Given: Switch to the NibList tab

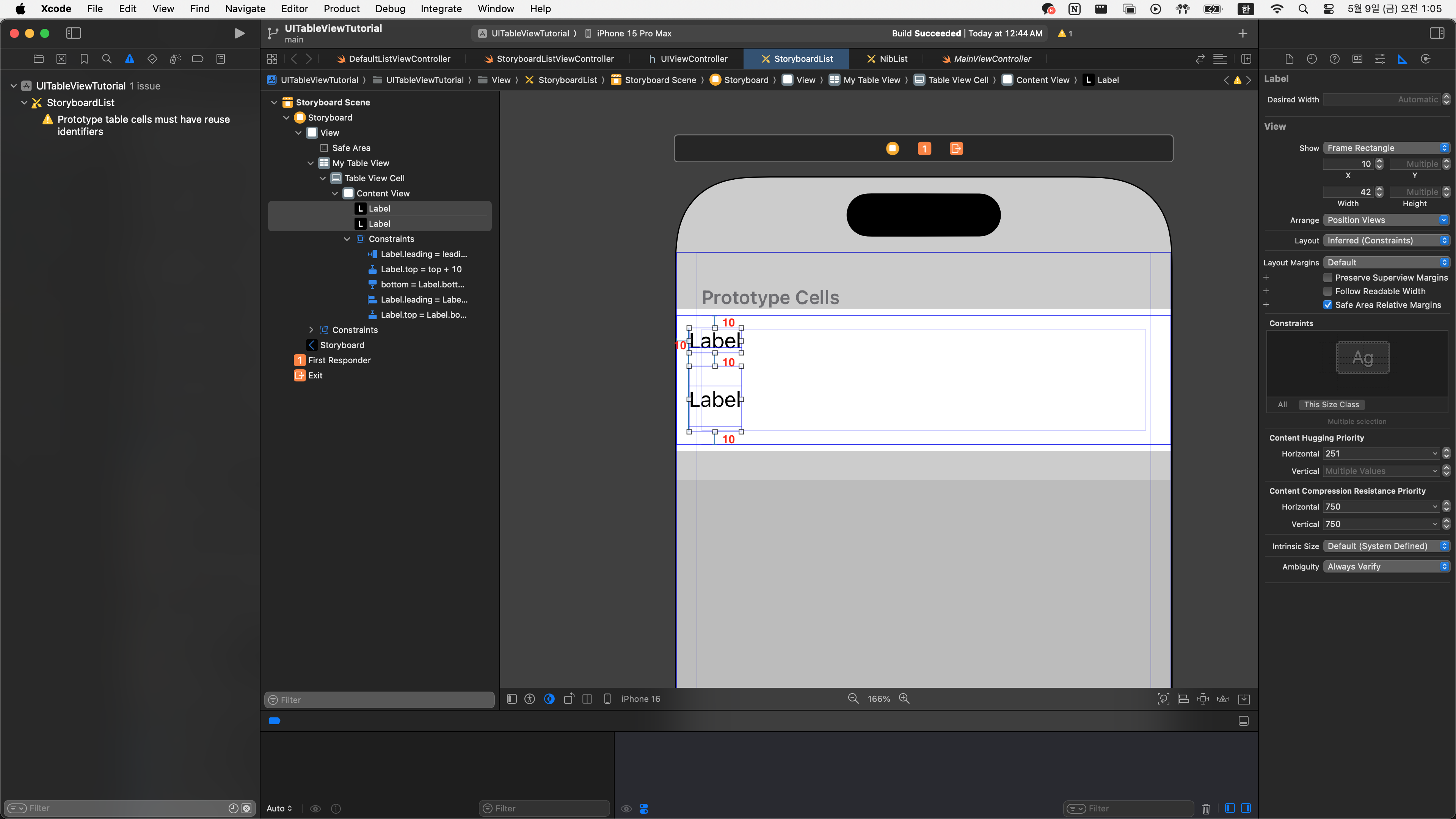Looking at the screenshot, I should click(x=887, y=59).
